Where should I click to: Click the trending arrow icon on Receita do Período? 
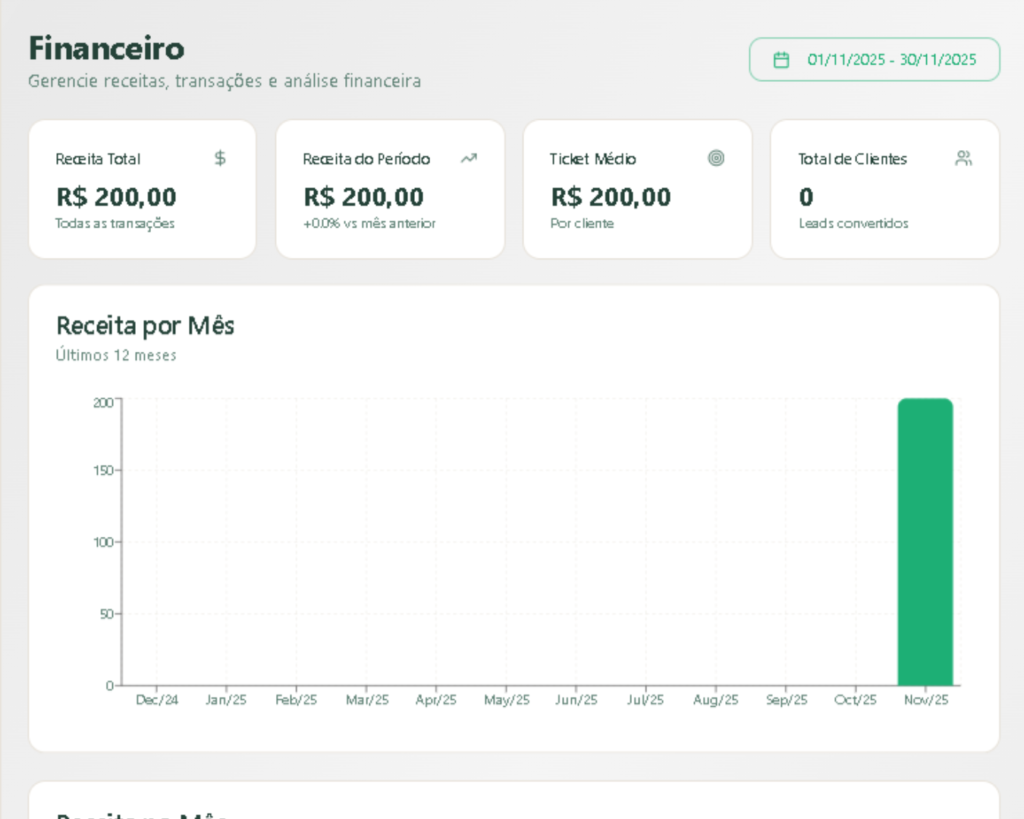click(x=468, y=158)
